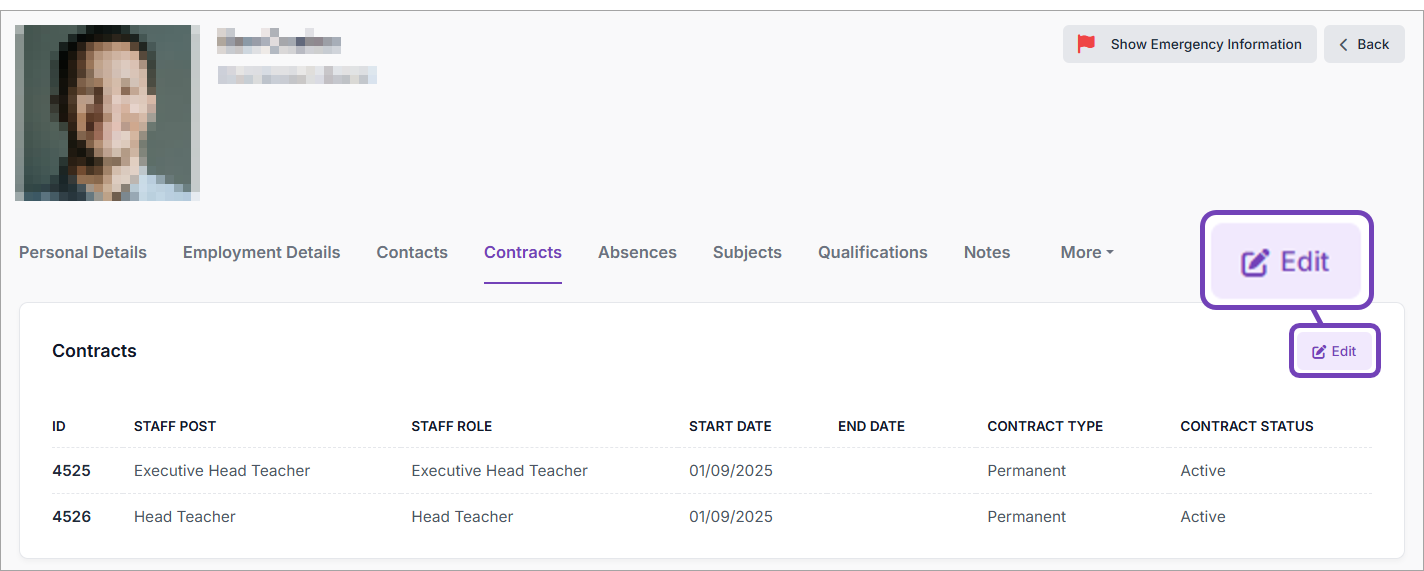This screenshot has width=1424, height=571.
Task: Switch to the Qualifications tab
Action: pos(872,253)
